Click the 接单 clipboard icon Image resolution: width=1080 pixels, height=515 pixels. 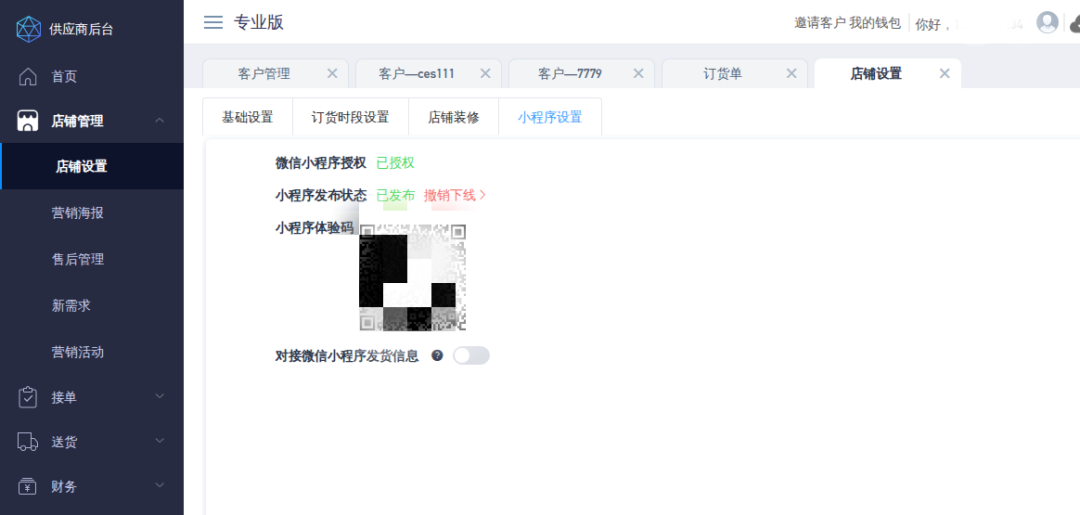click(x=28, y=397)
